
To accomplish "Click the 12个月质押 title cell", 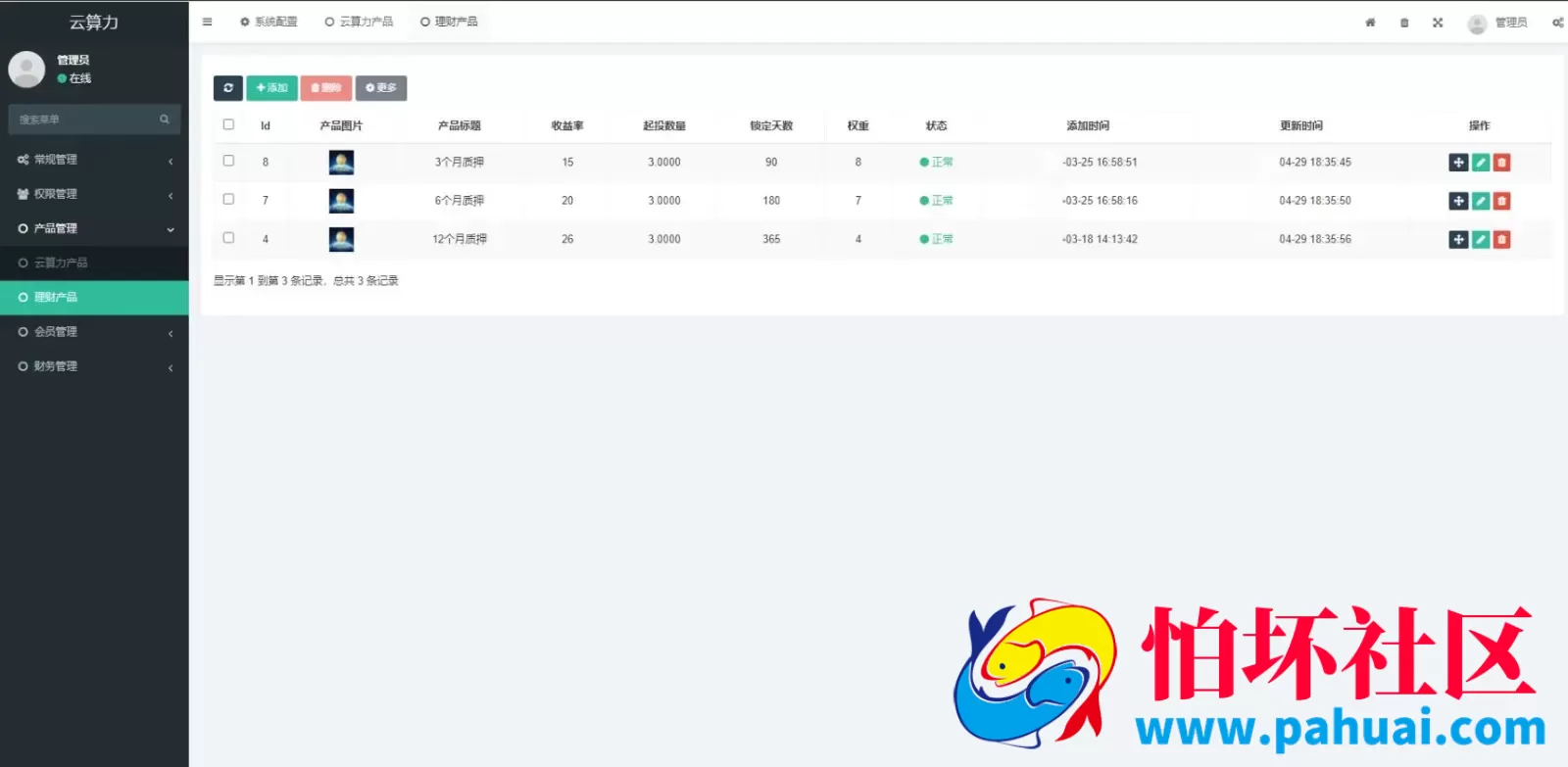I will (460, 239).
